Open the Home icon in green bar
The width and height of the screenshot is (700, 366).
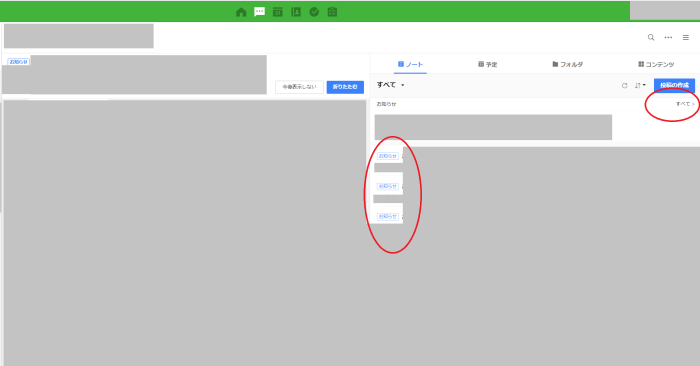[241, 12]
